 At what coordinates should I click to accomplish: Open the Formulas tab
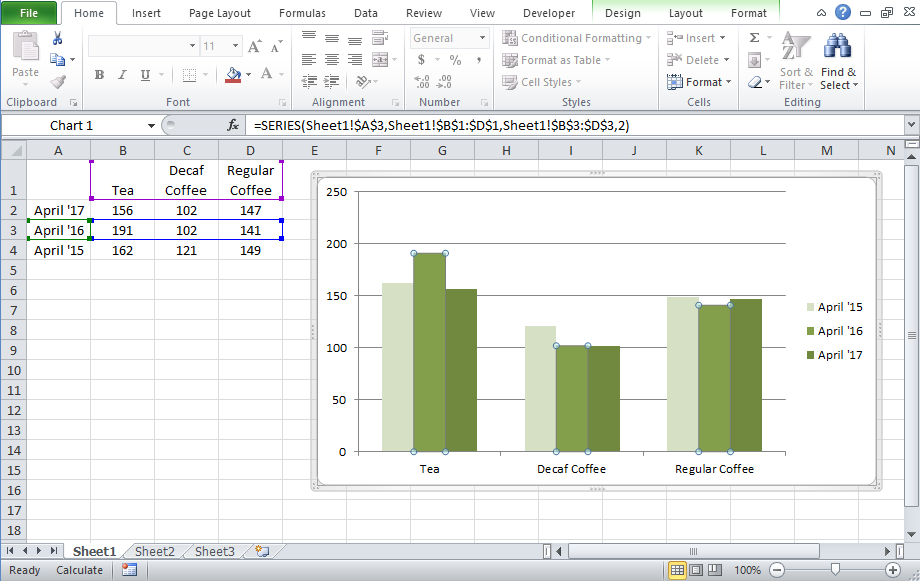point(302,13)
